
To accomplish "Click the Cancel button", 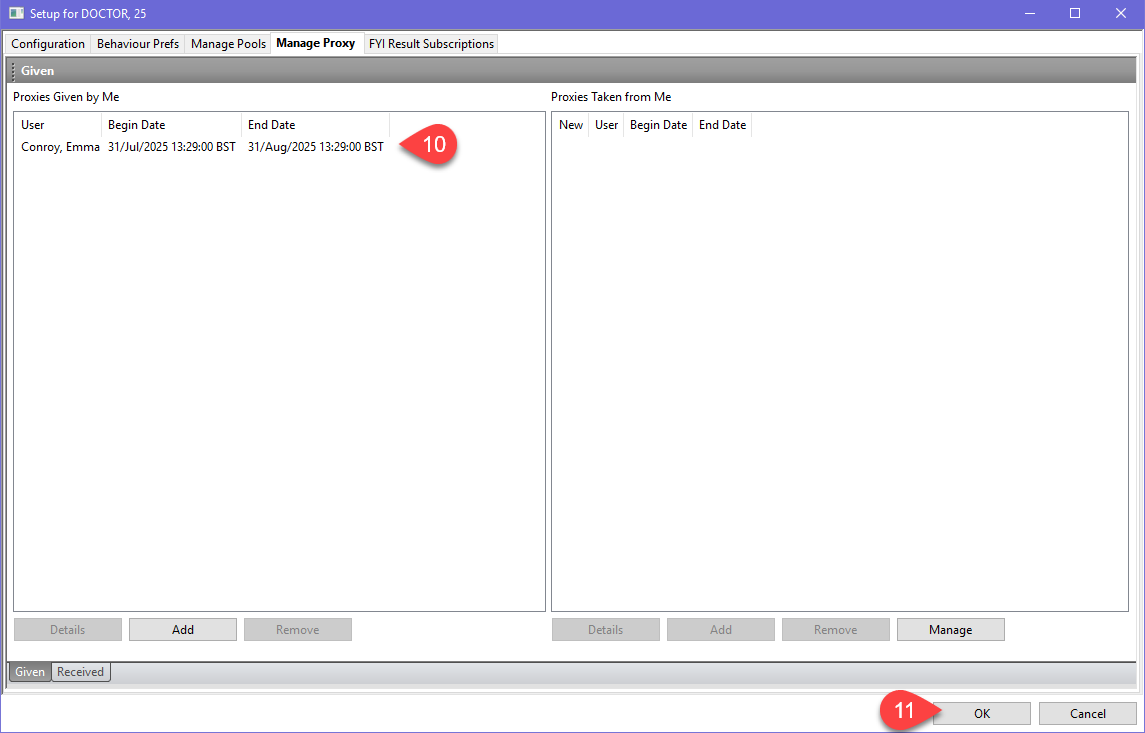I will coord(1087,713).
